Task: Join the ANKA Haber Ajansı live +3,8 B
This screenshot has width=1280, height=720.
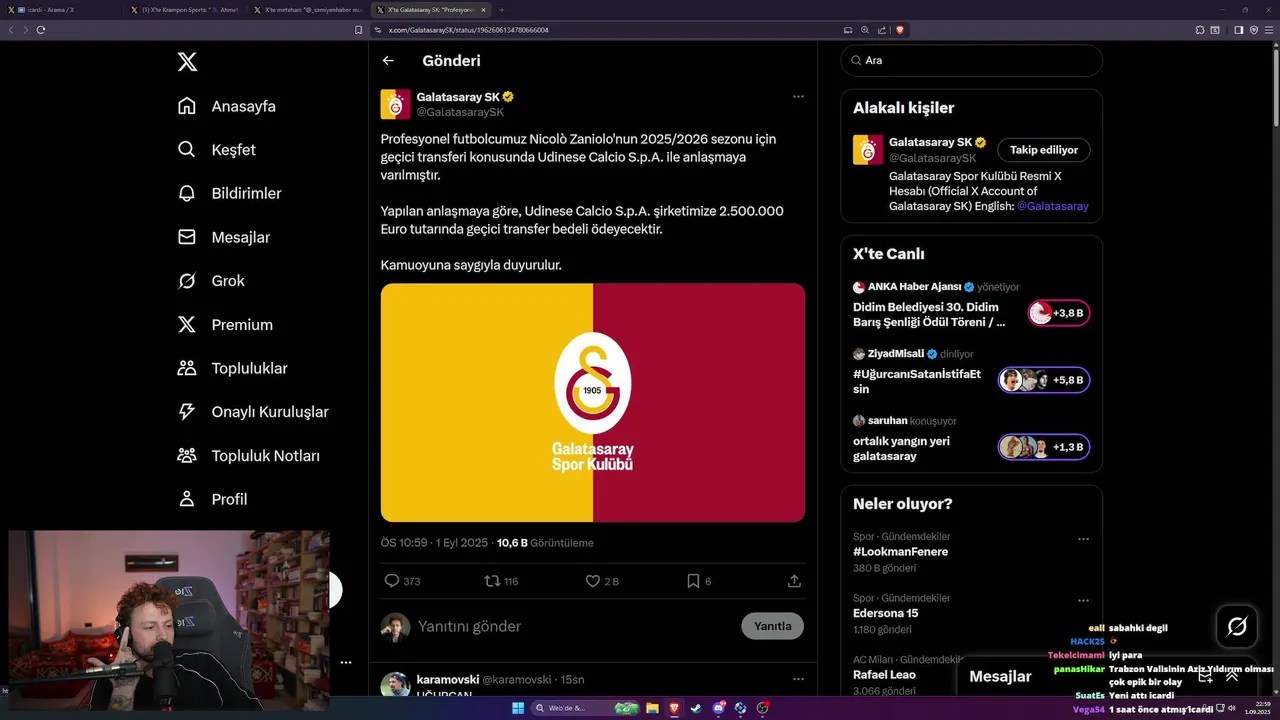Action: [1059, 313]
